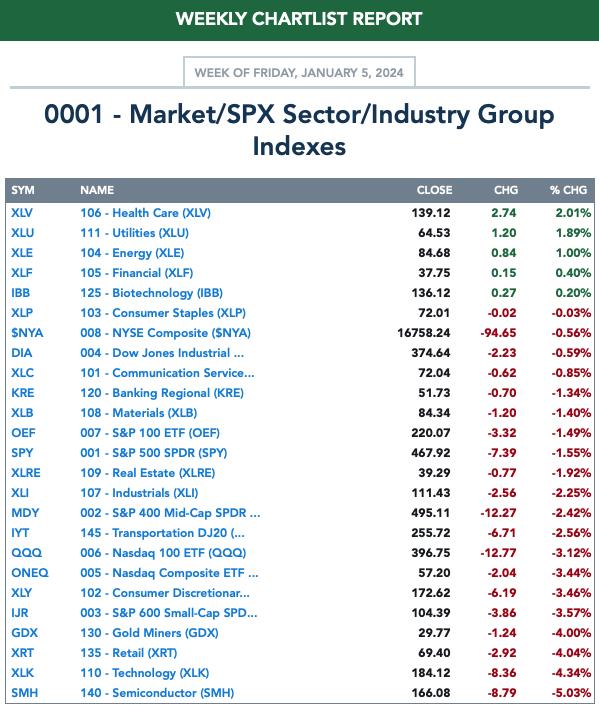Screen dimensions: 599x708
Task: Open 006 - Nasdaq 100 ETF (QQQ)
Action: point(163,553)
